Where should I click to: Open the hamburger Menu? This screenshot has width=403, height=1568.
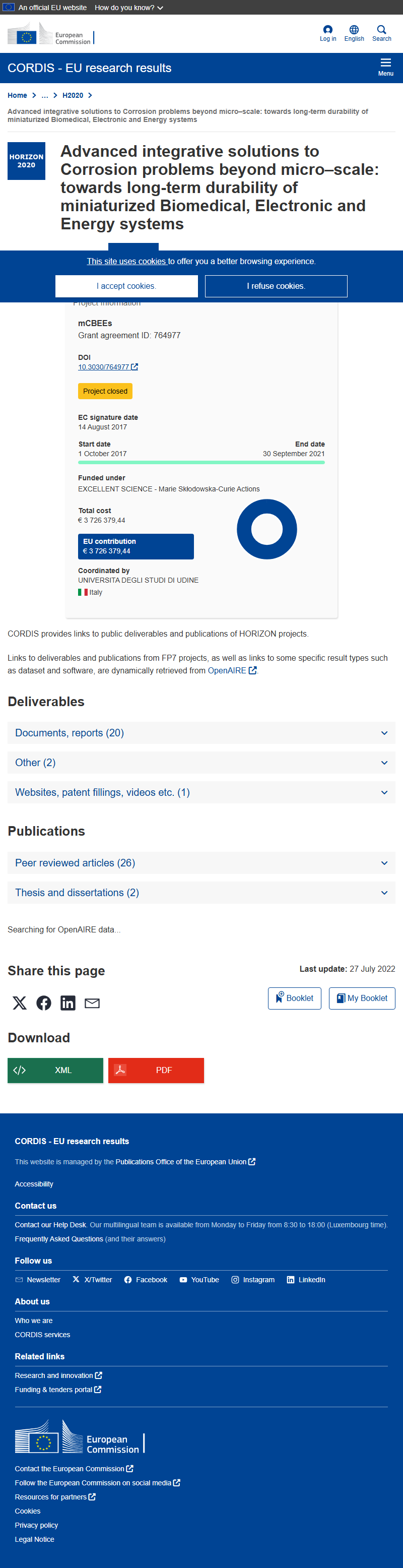385,68
